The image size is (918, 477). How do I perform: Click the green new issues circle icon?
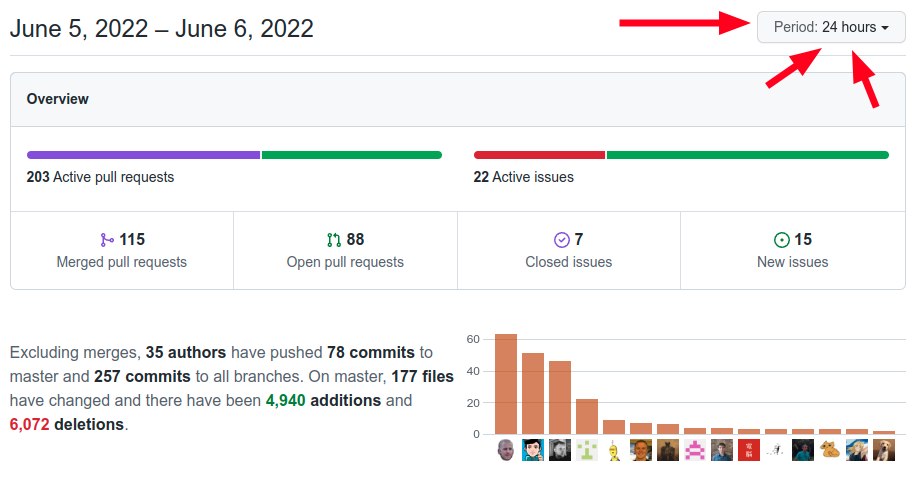782,240
